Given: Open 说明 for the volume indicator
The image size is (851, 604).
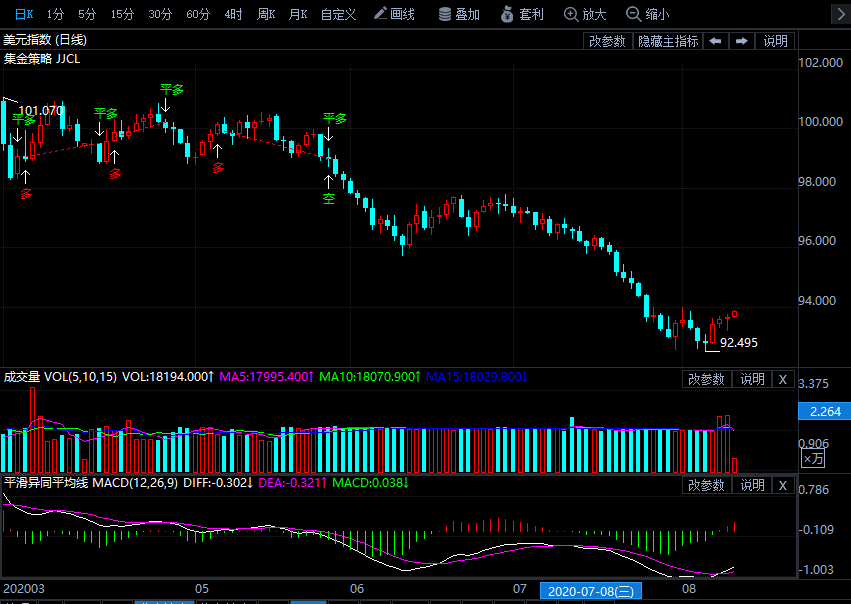Looking at the screenshot, I should pyautogui.click(x=752, y=379).
